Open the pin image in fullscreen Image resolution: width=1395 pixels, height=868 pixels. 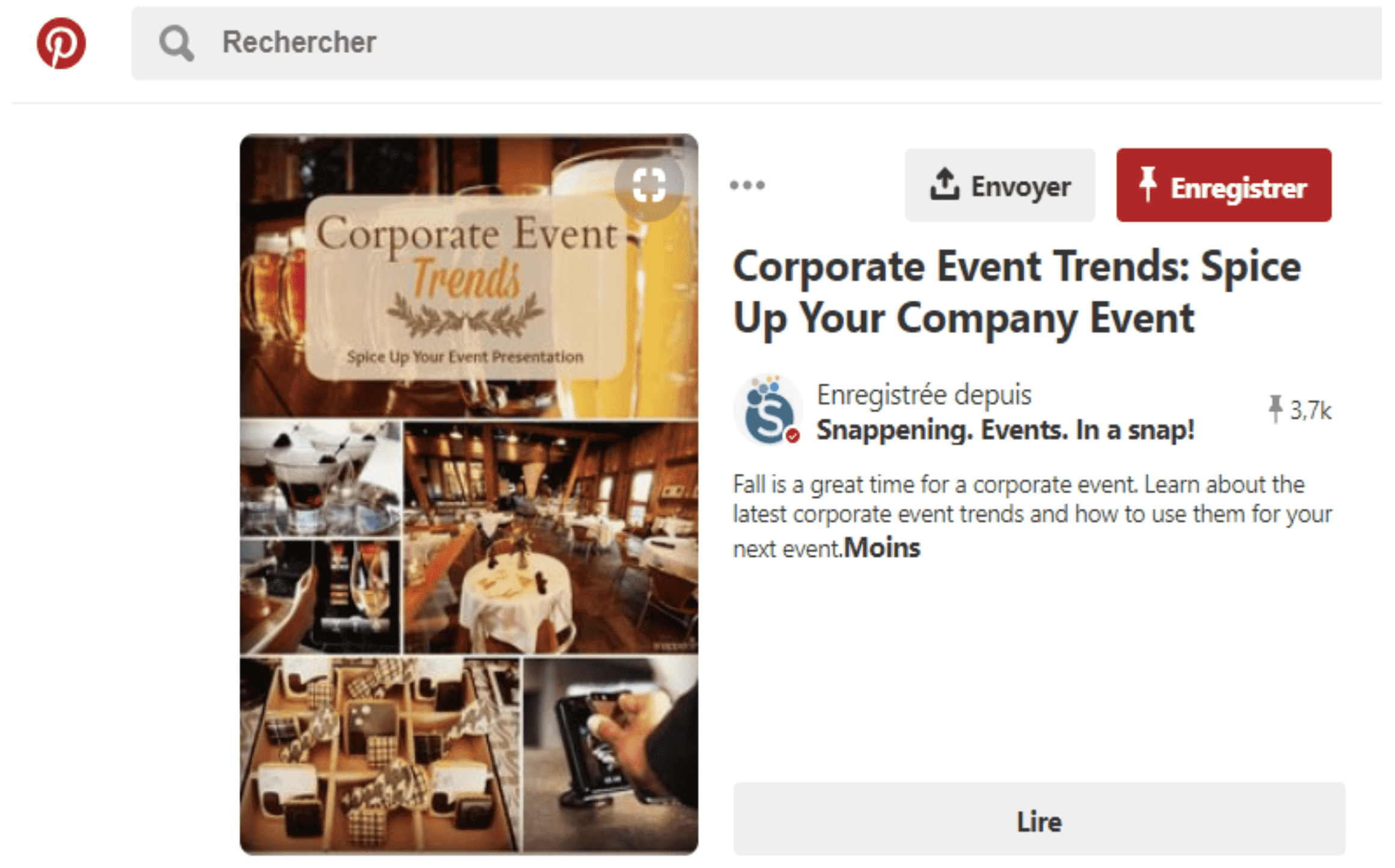[x=649, y=185]
